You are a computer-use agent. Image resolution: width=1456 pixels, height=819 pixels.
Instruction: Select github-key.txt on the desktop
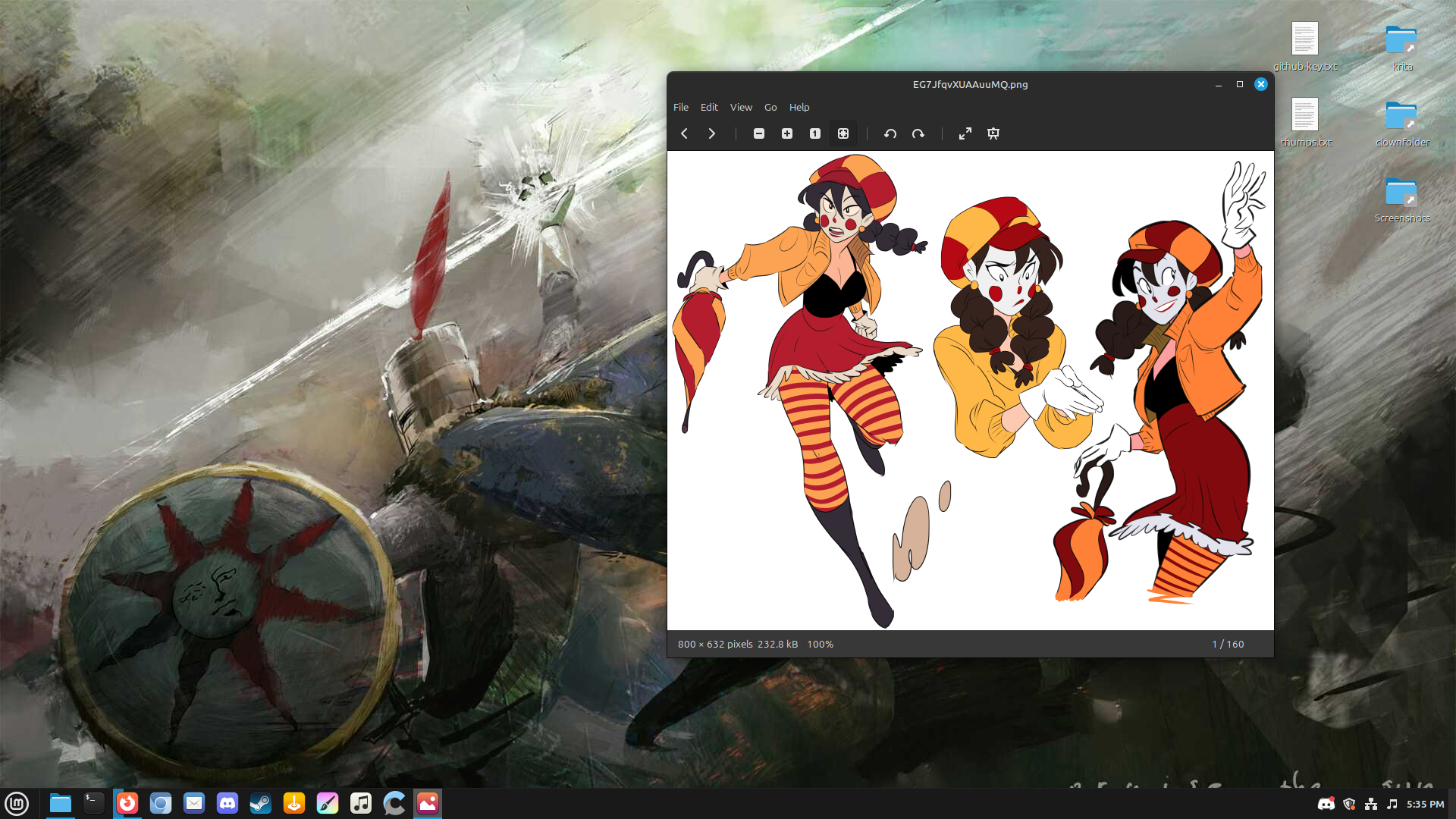(x=1305, y=47)
